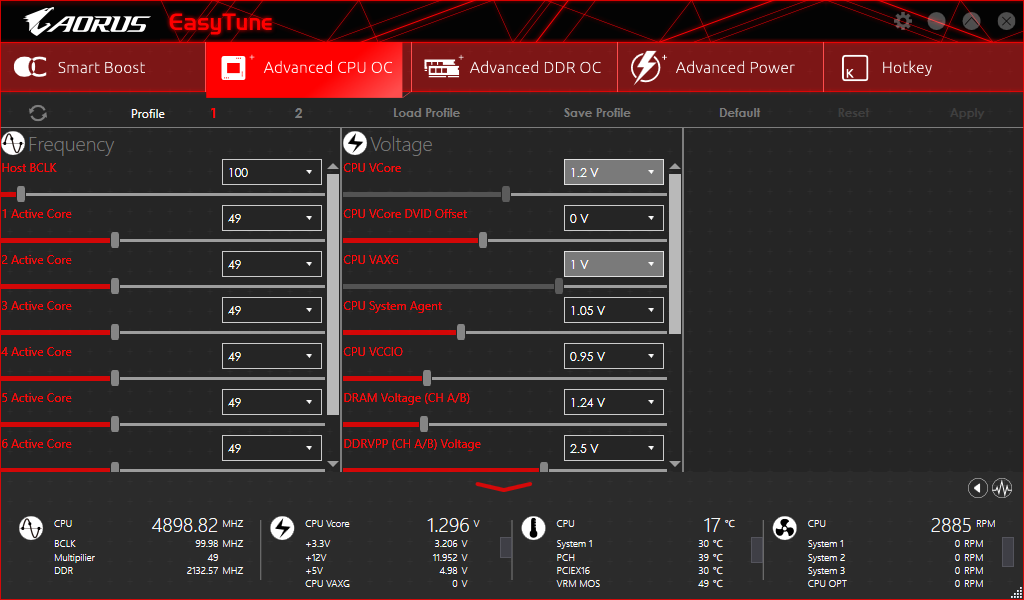This screenshot has width=1024, height=600.
Task: Open the 6 Active Core dropdown
Action: tap(272, 449)
